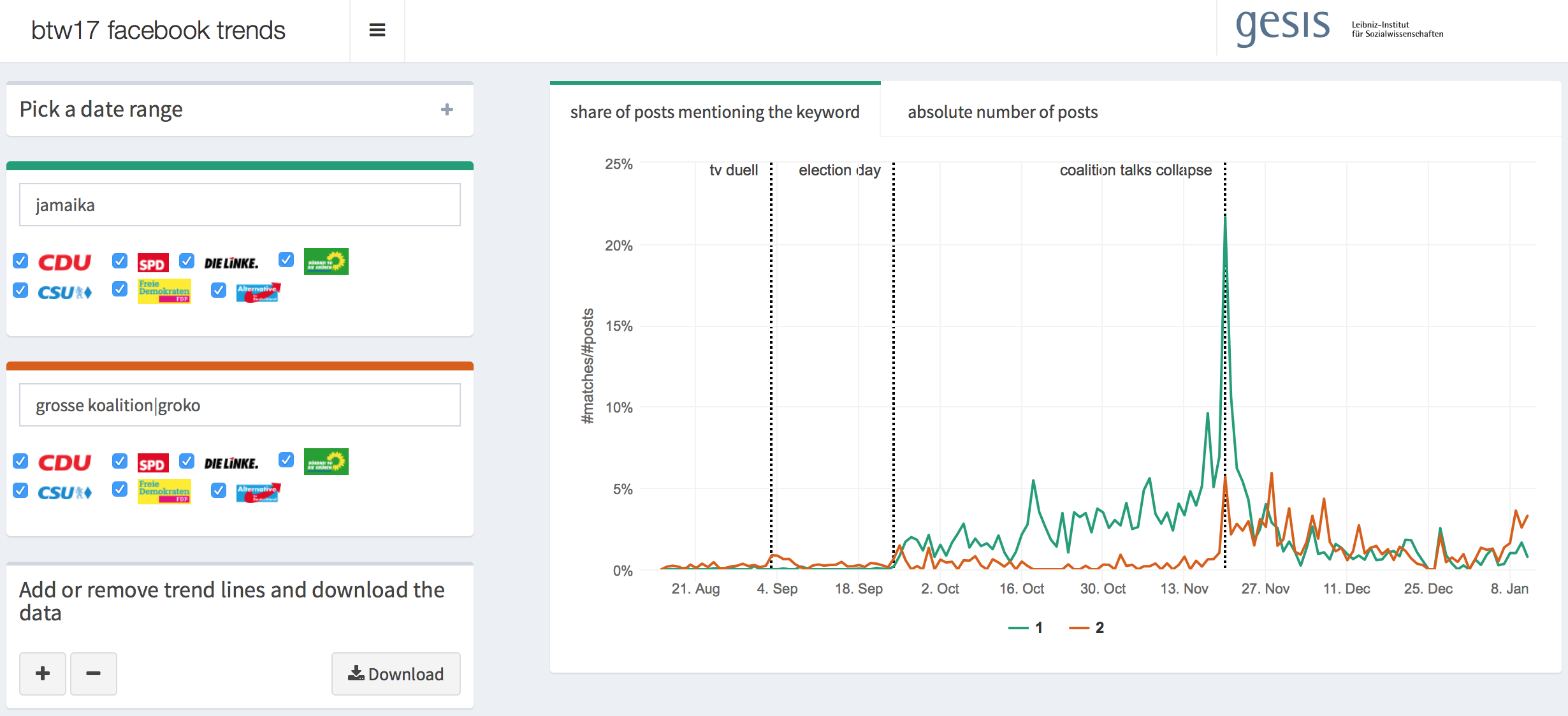Click the CSU logo in groko panel
The image size is (1568, 716).
point(64,492)
